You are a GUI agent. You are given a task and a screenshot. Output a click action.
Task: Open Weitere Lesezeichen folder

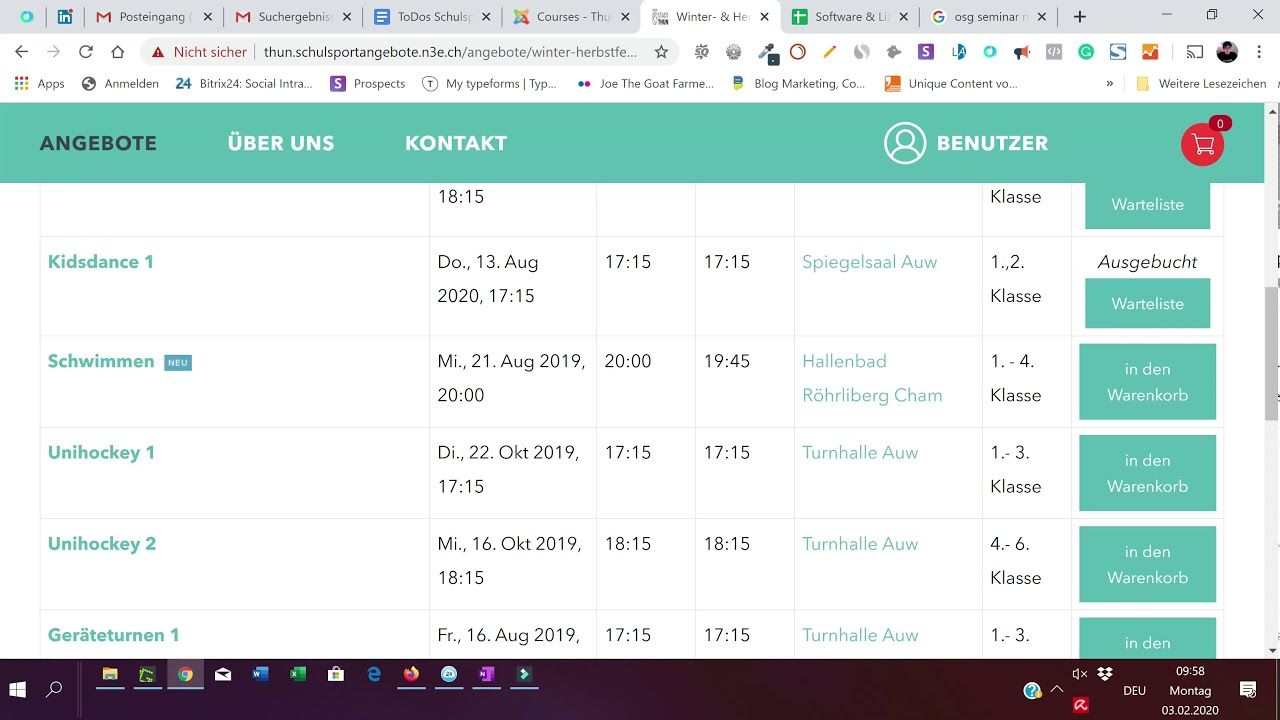pos(1202,84)
